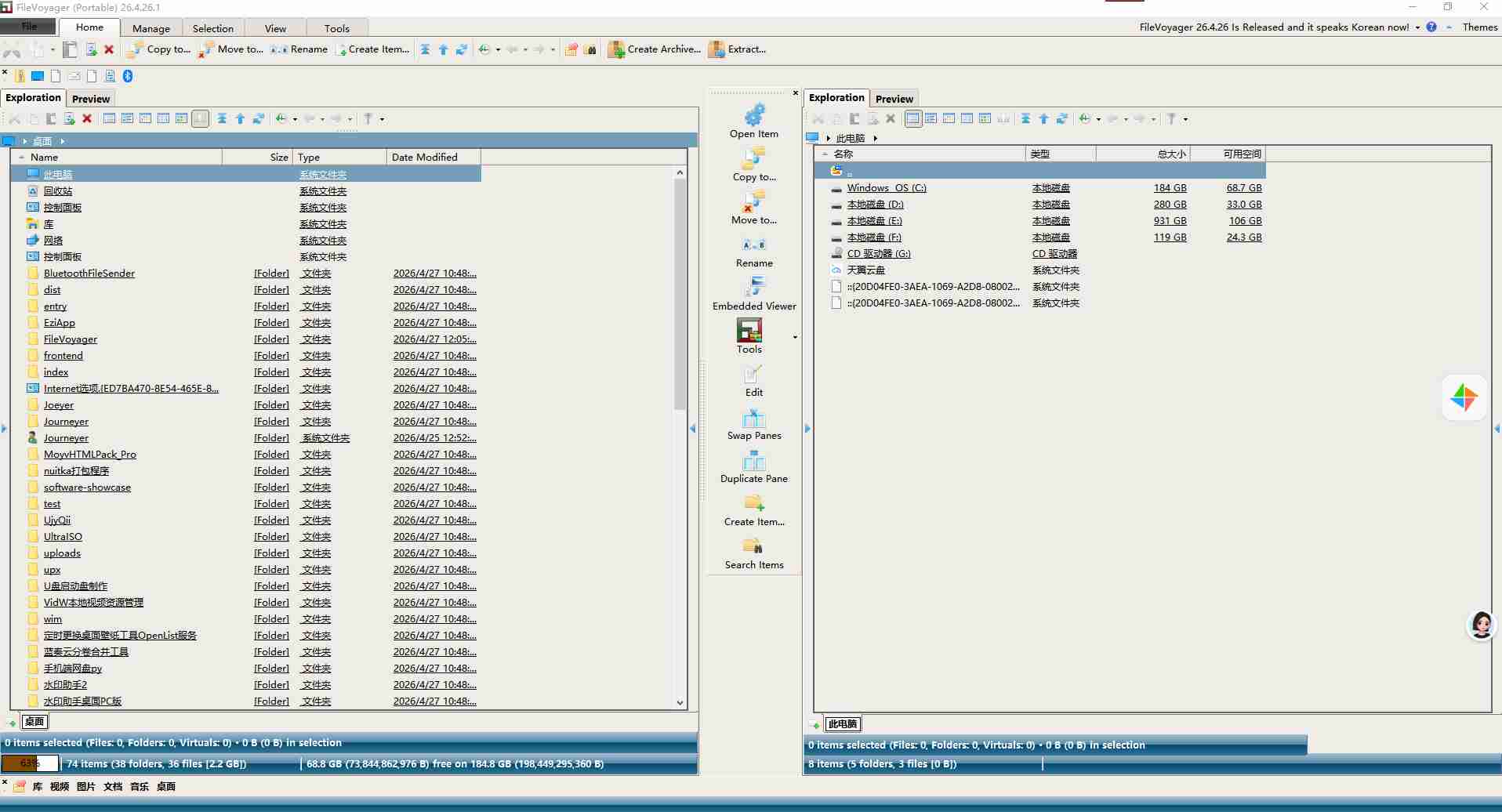
Task: Switch to Preview tab in right pane
Action: click(894, 99)
